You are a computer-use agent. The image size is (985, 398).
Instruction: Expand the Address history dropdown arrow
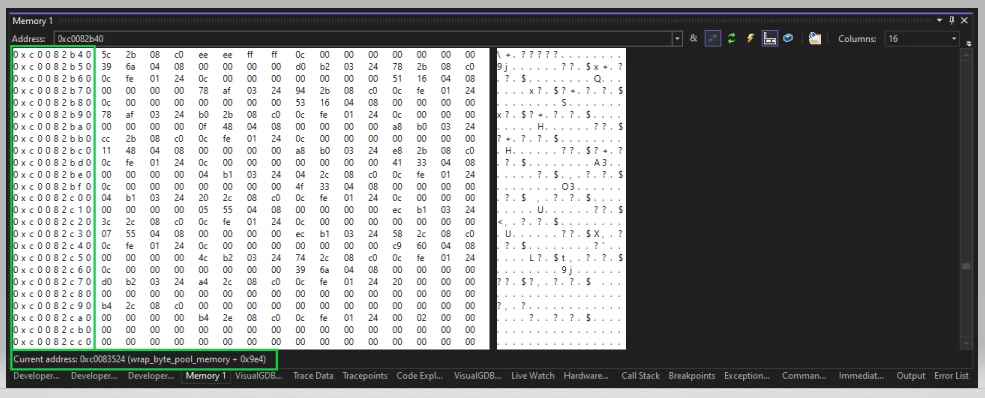pos(677,39)
